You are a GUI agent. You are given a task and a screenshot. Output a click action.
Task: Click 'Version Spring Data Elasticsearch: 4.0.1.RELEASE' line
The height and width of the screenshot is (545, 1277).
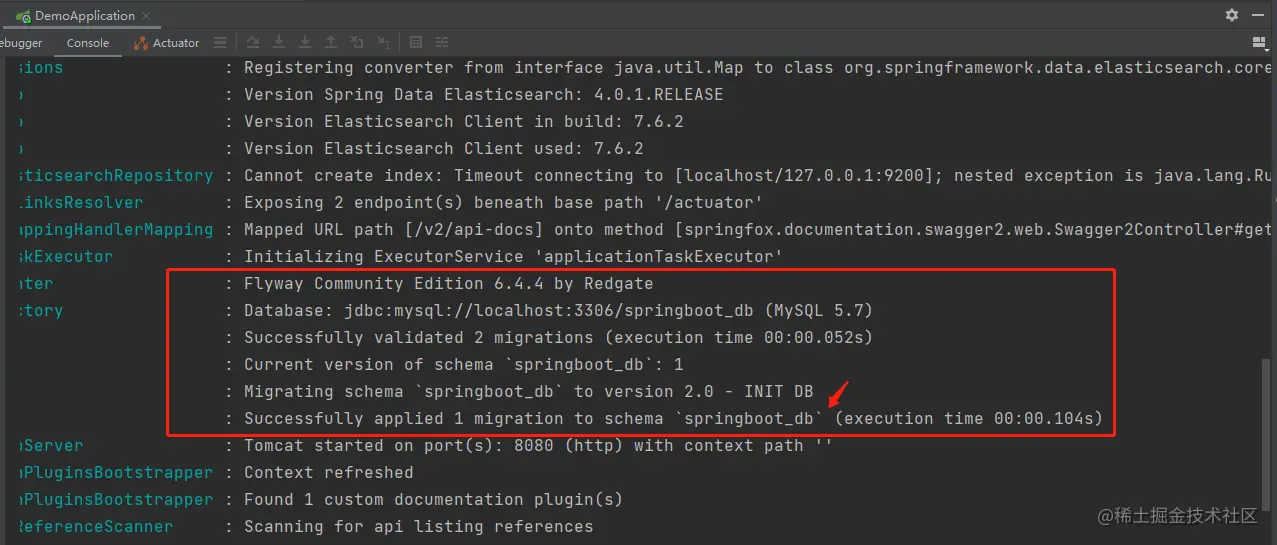coord(483,95)
